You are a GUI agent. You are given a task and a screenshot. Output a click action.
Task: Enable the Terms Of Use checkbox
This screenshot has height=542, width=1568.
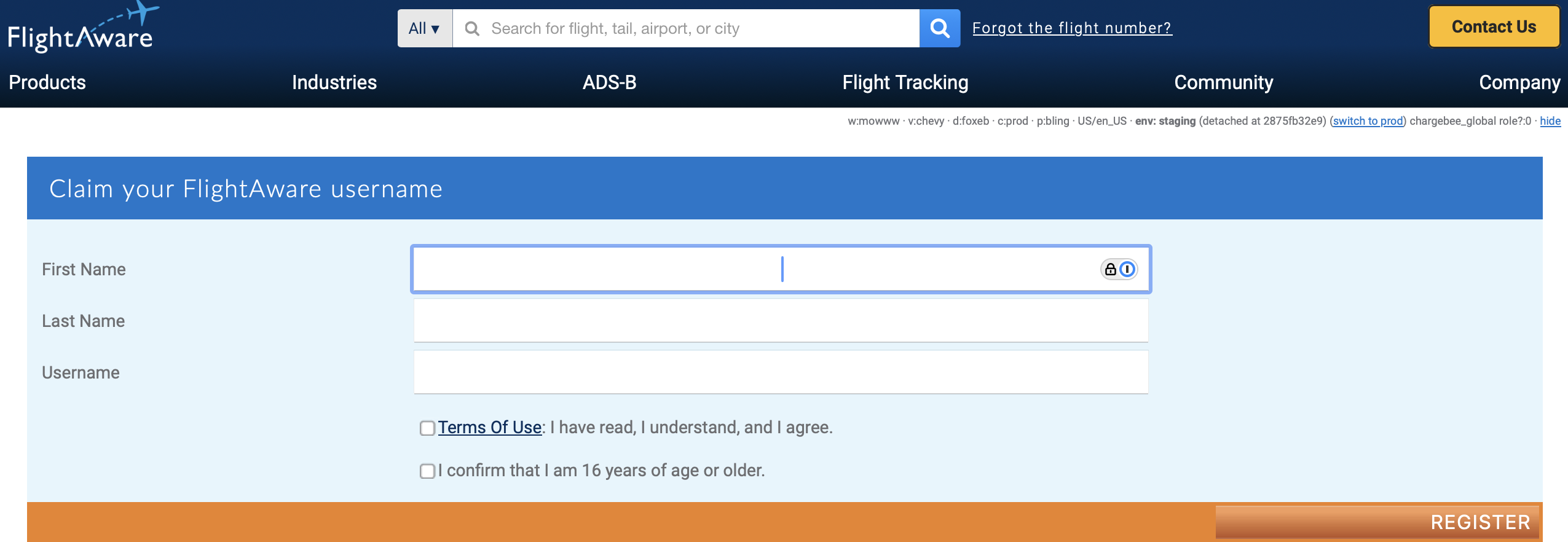coord(427,428)
